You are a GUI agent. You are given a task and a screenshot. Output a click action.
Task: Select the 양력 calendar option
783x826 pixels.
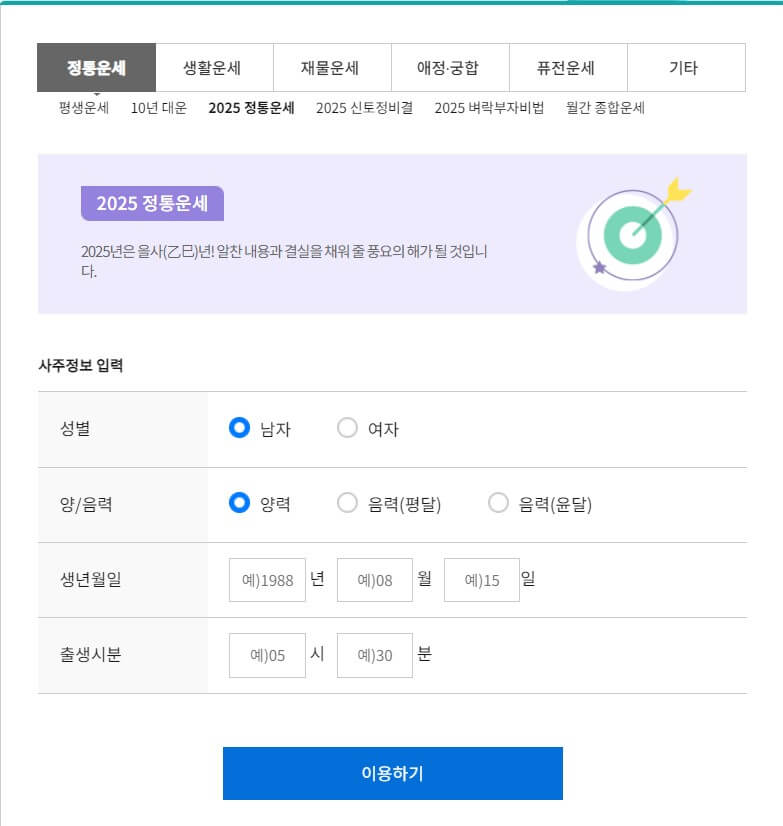pyautogui.click(x=239, y=504)
